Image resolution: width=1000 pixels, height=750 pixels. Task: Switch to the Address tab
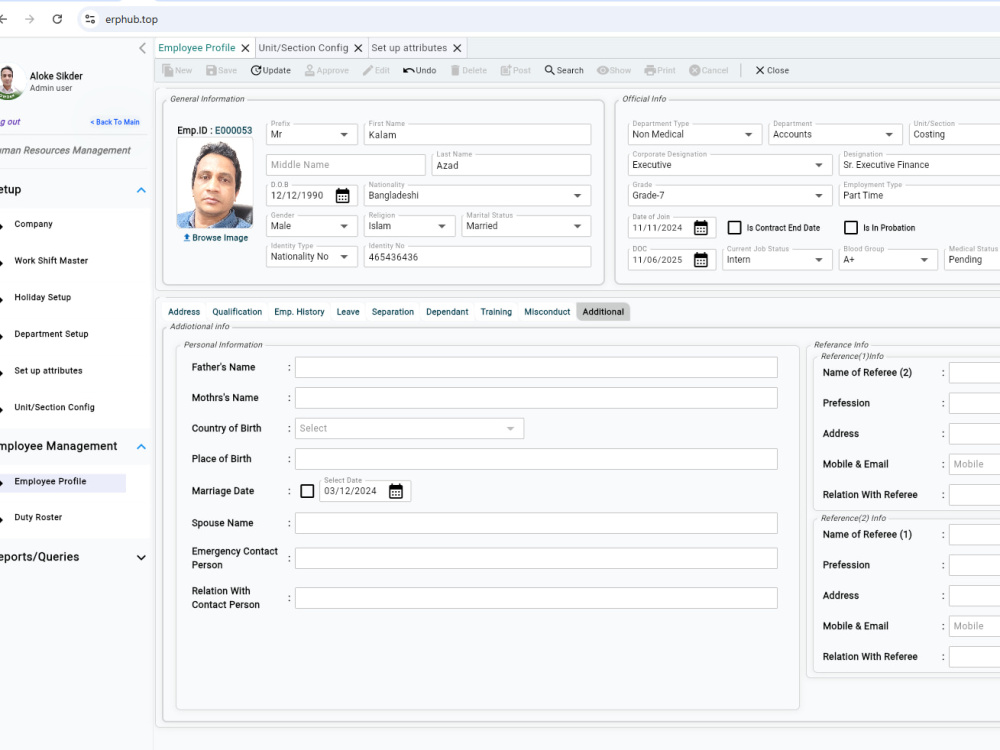(x=184, y=312)
